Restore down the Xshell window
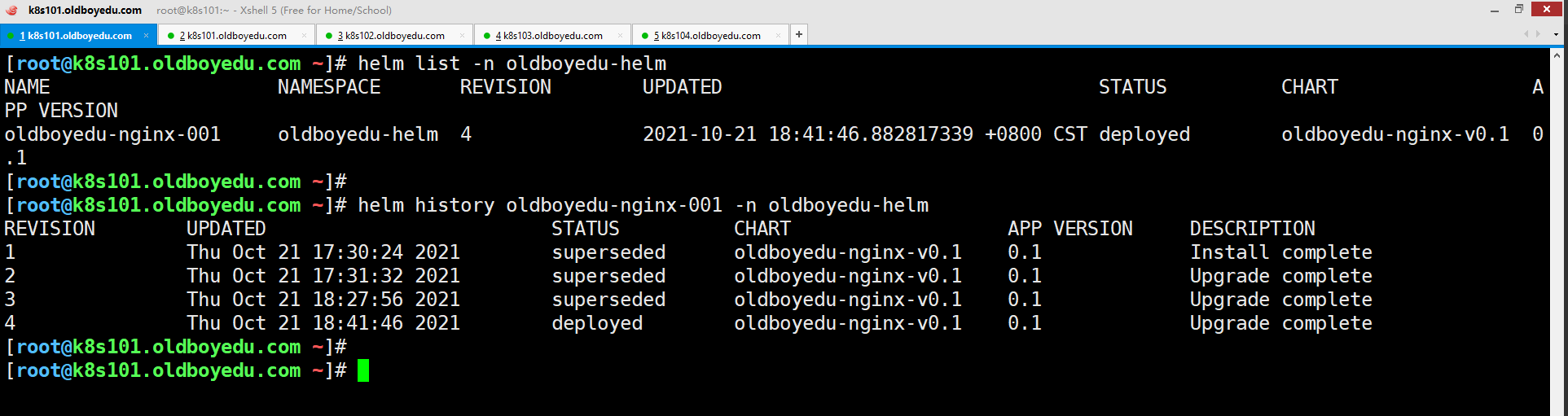The image size is (1568, 416). tap(1519, 9)
